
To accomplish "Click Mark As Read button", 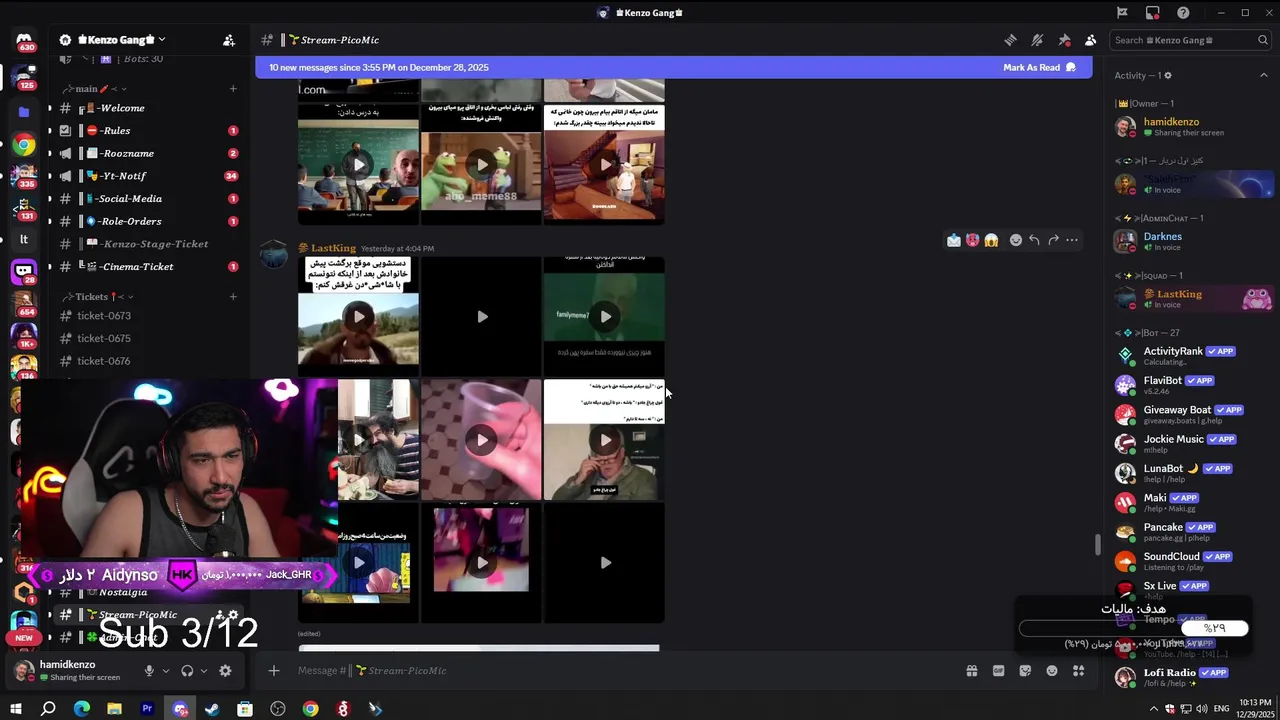I will (x=1039, y=68).
